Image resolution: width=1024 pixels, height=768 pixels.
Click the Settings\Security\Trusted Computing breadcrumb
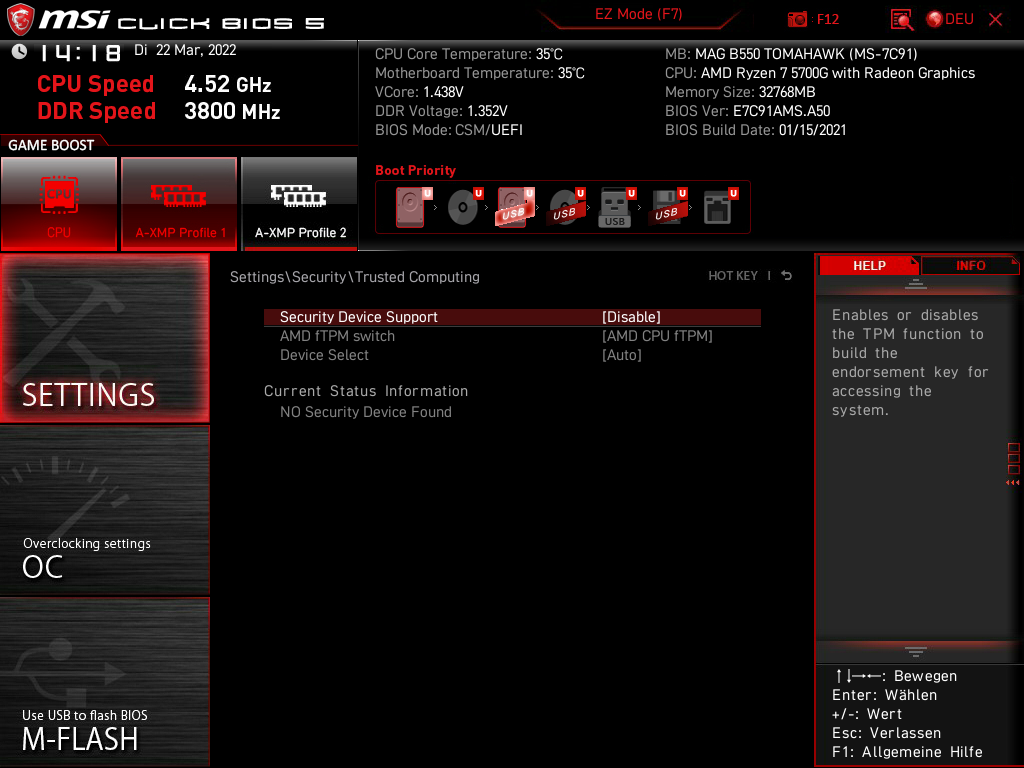click(355, 277)
